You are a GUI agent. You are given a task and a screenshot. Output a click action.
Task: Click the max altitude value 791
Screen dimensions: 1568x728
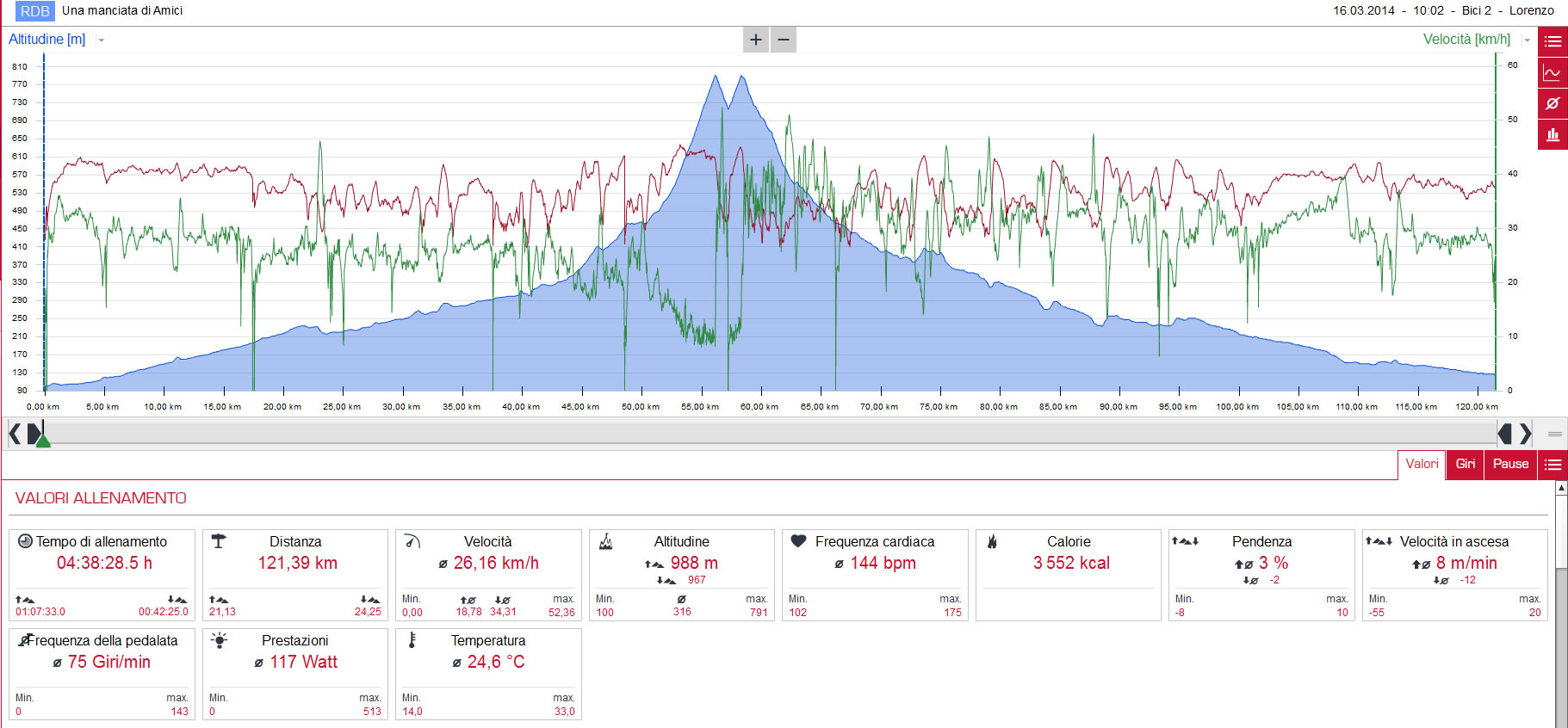pyautogui.click(x=759, y=613)
